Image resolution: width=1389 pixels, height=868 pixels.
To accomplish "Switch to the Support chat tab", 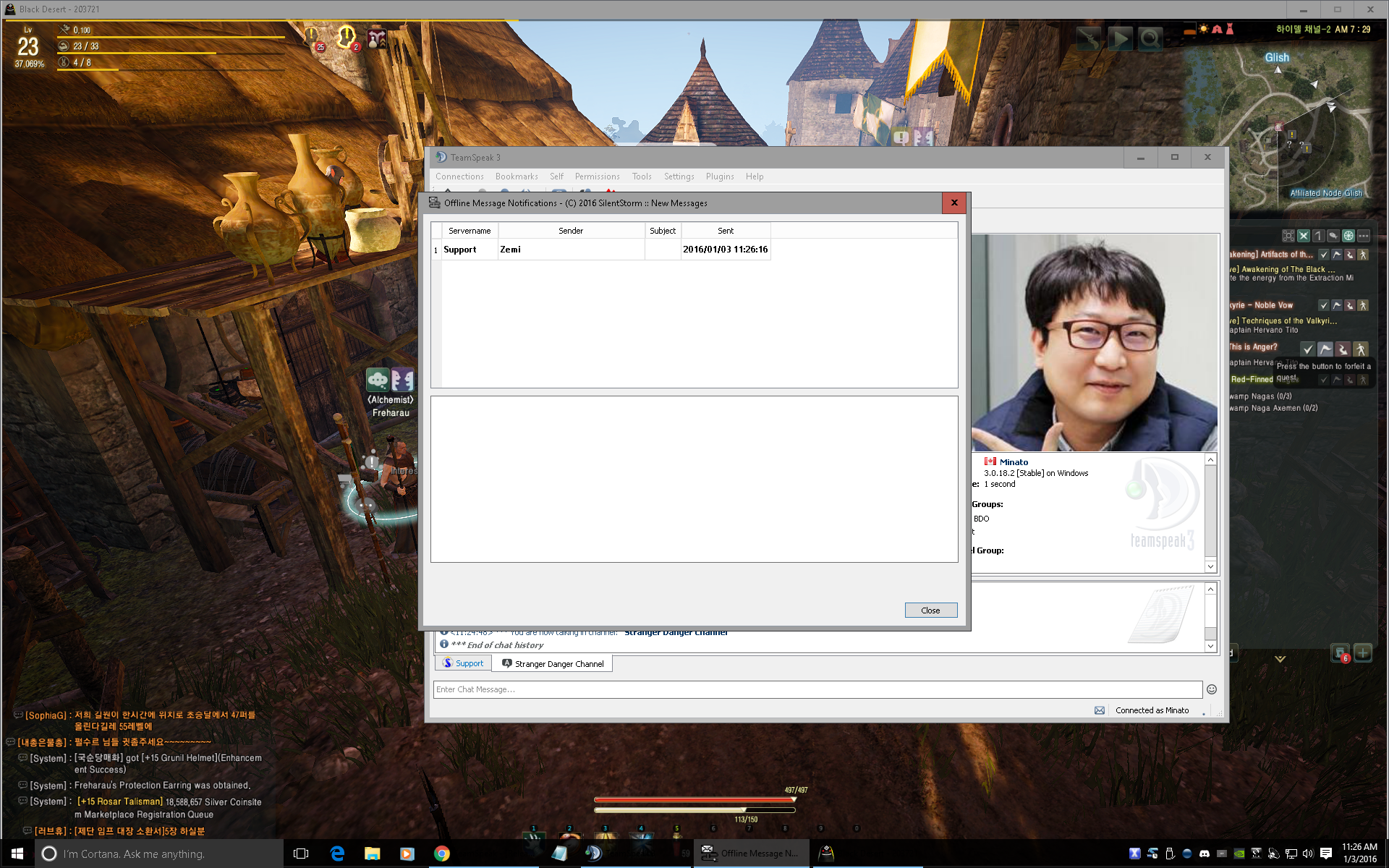I will pyautogui.click(x=463, y=663).
